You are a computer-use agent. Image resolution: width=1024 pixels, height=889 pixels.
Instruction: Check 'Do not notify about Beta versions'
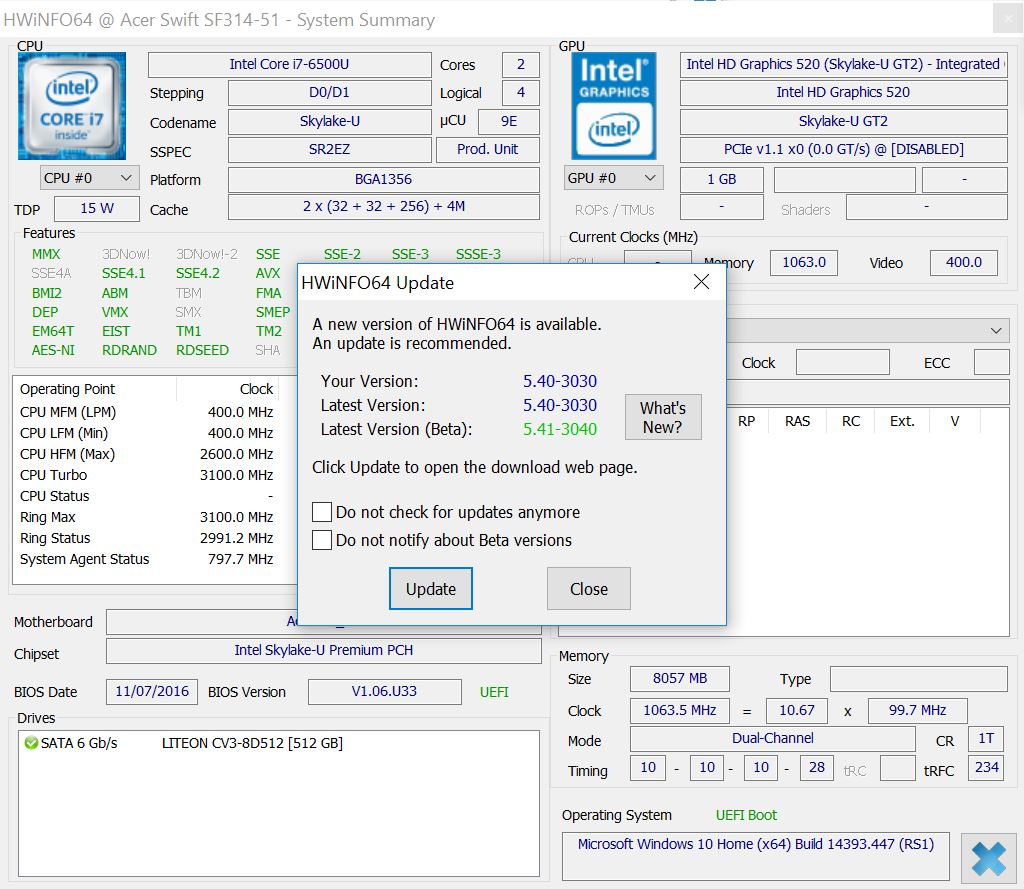(322, 540)
